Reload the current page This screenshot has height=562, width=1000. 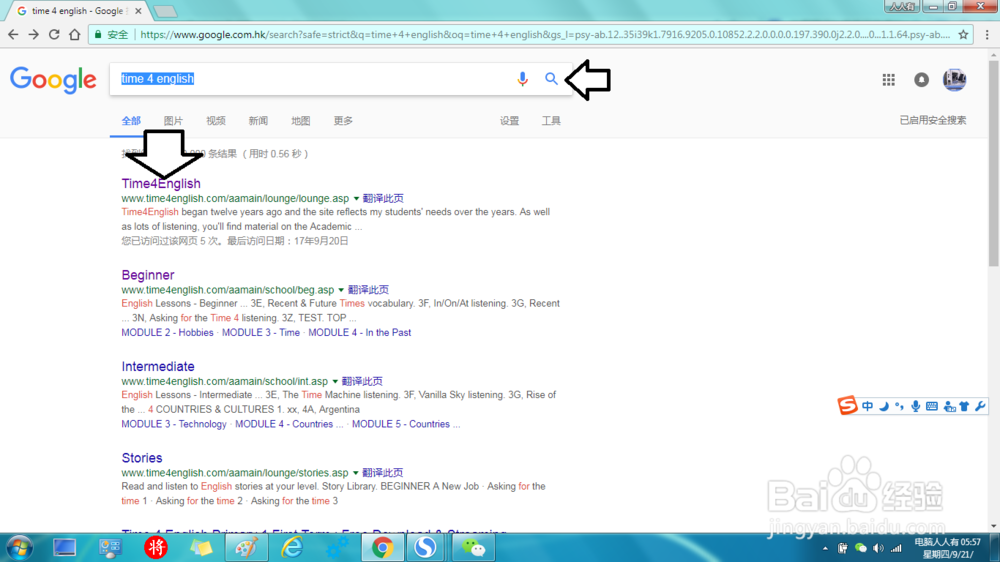tap(54, 34)
